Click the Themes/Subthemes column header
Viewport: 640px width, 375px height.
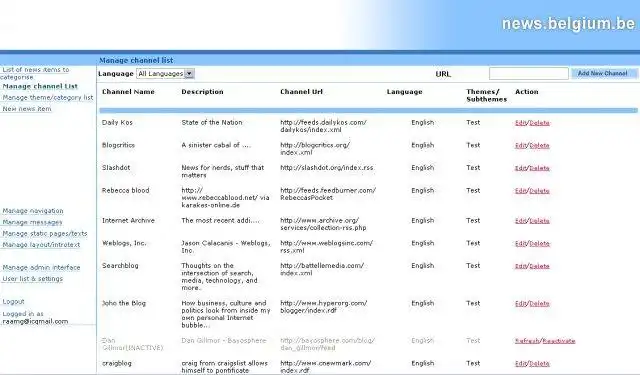point(487,95)
